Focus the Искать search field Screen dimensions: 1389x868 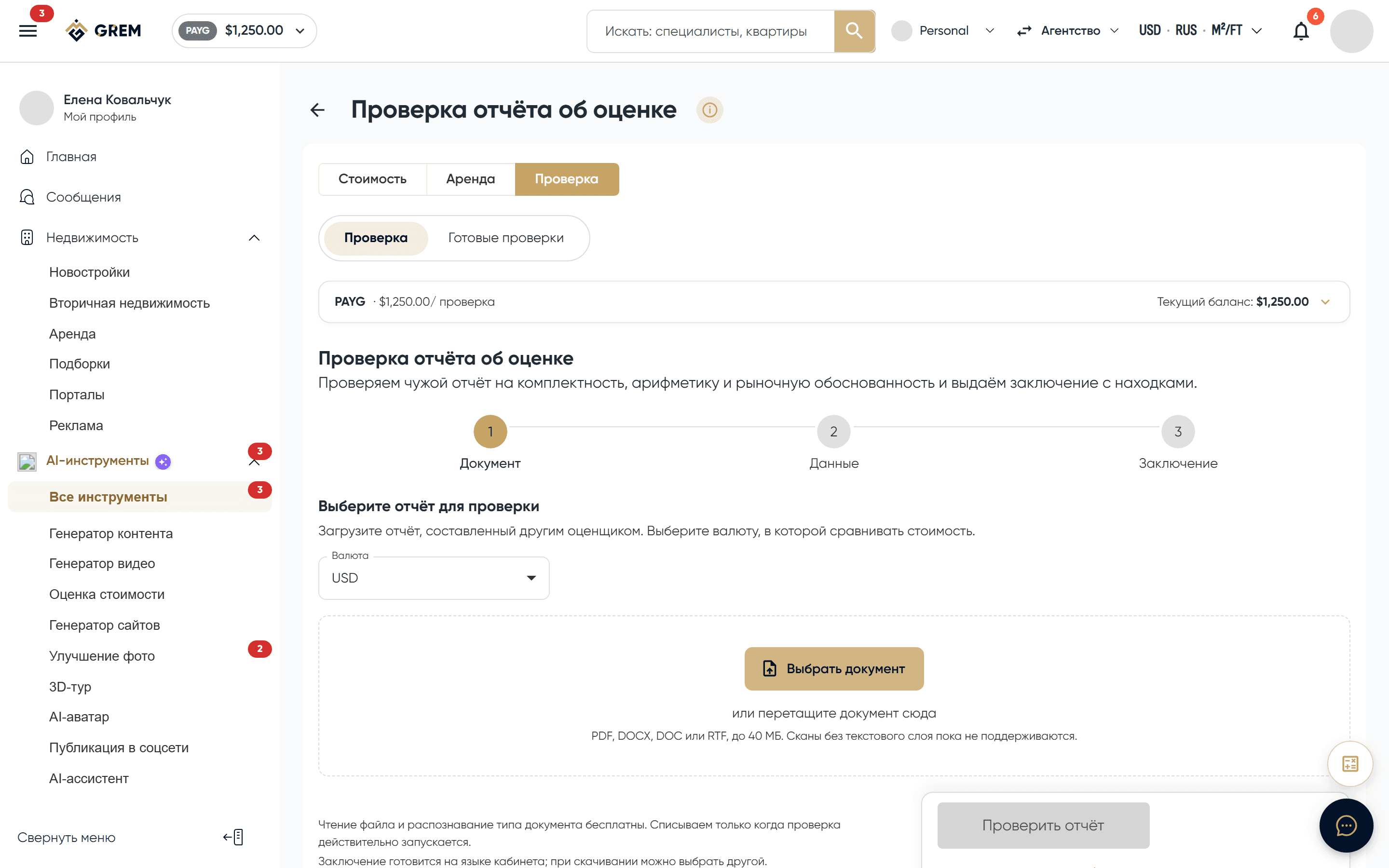point(710,31)
